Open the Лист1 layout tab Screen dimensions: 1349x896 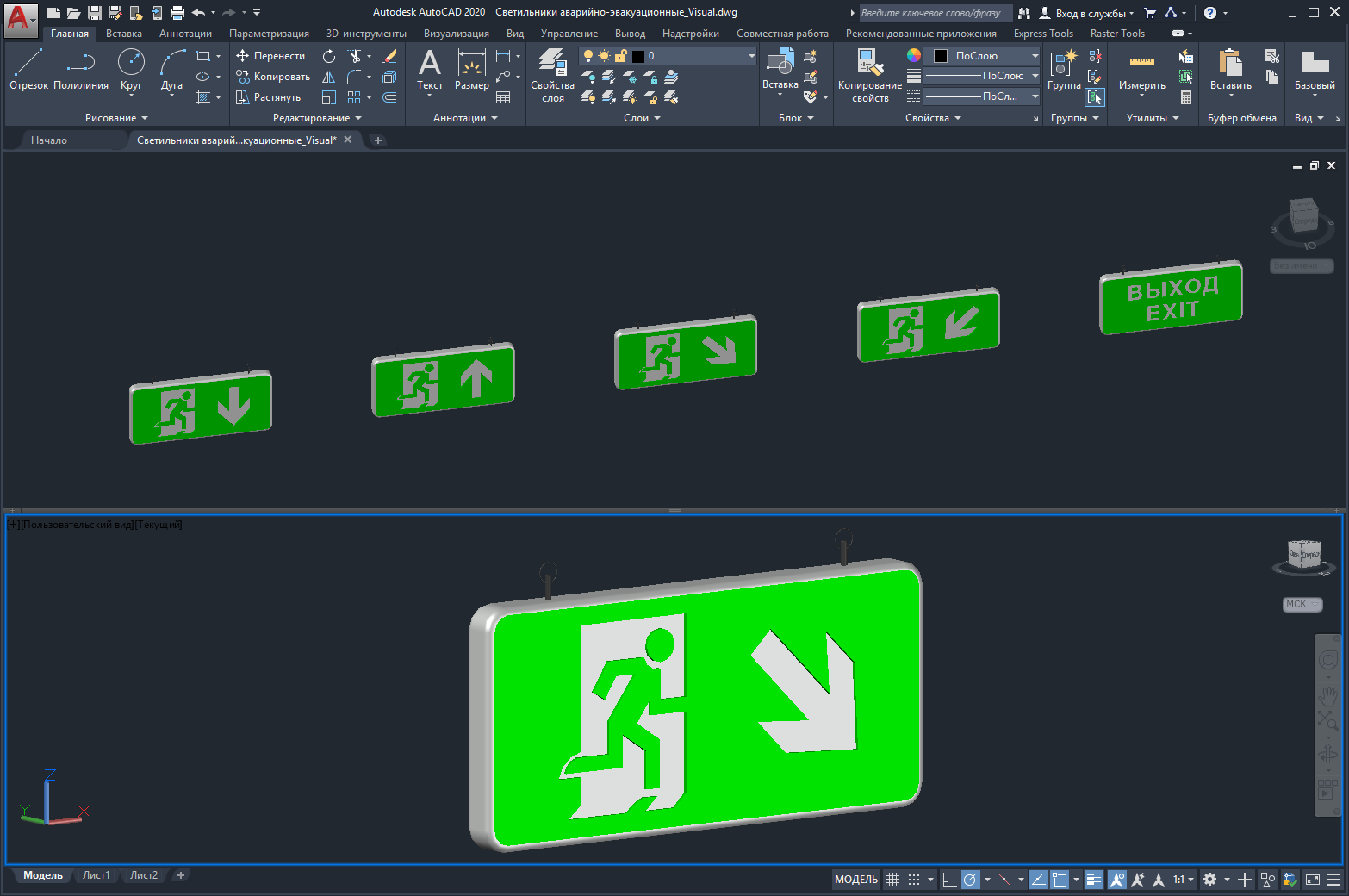[x=96, y=875]
